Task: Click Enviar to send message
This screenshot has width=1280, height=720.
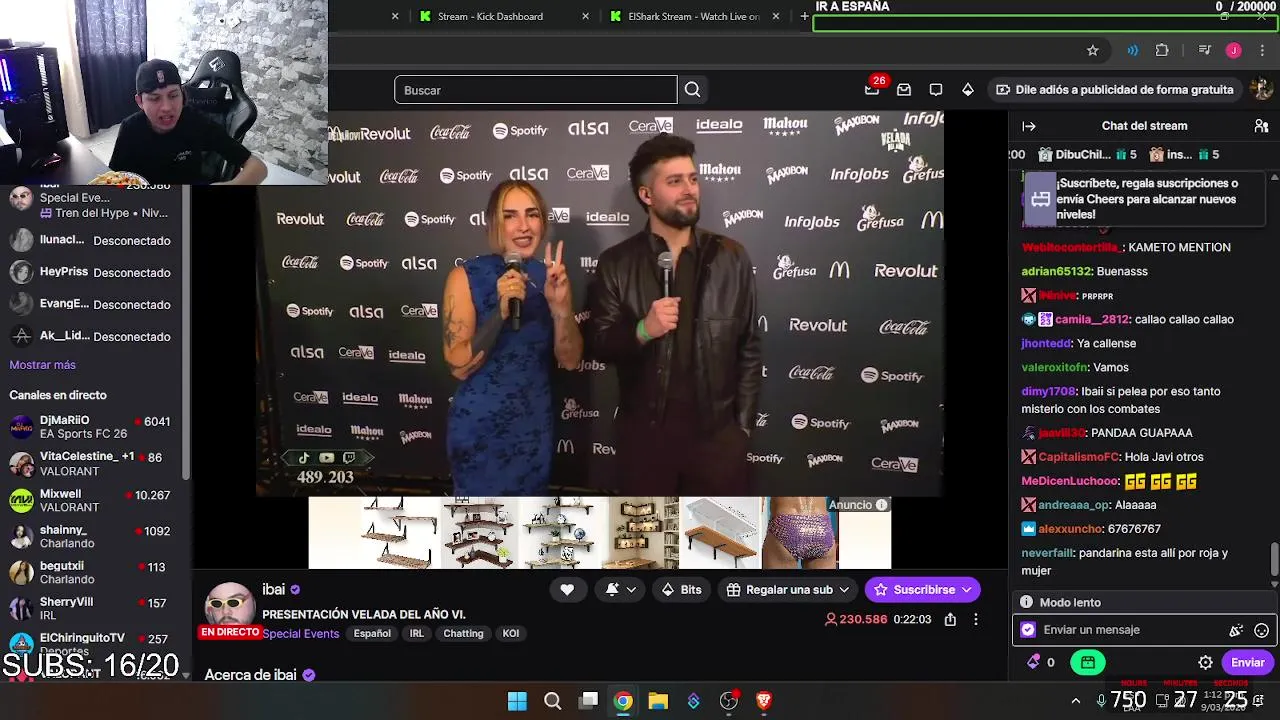Action: pyautogui.click(x=1247, y=662)
